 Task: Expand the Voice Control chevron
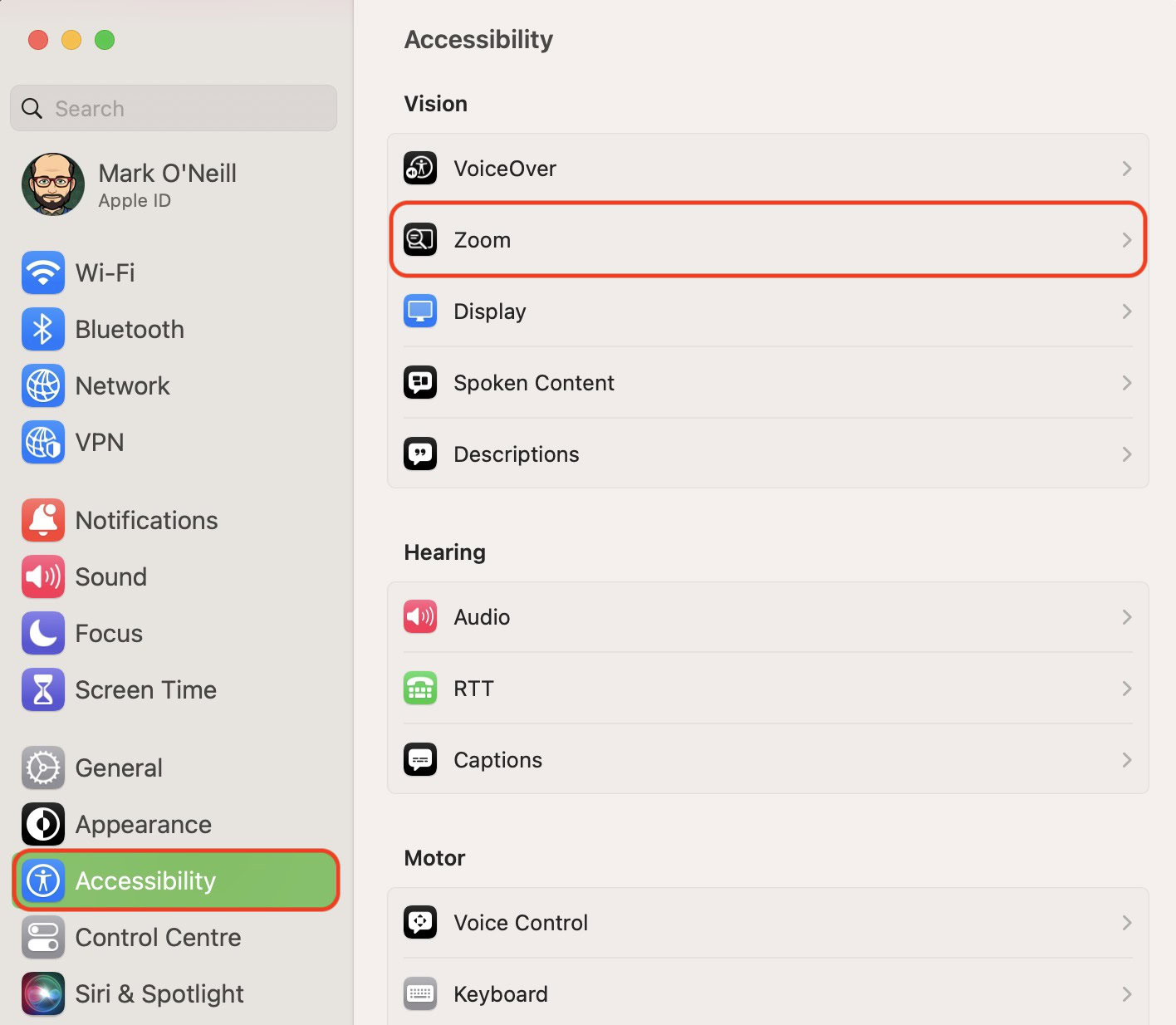[x=1126, y=923]
